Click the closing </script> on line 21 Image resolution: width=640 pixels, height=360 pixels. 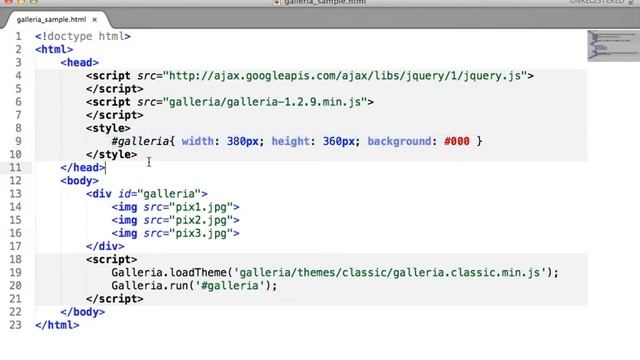pos(115,299)
